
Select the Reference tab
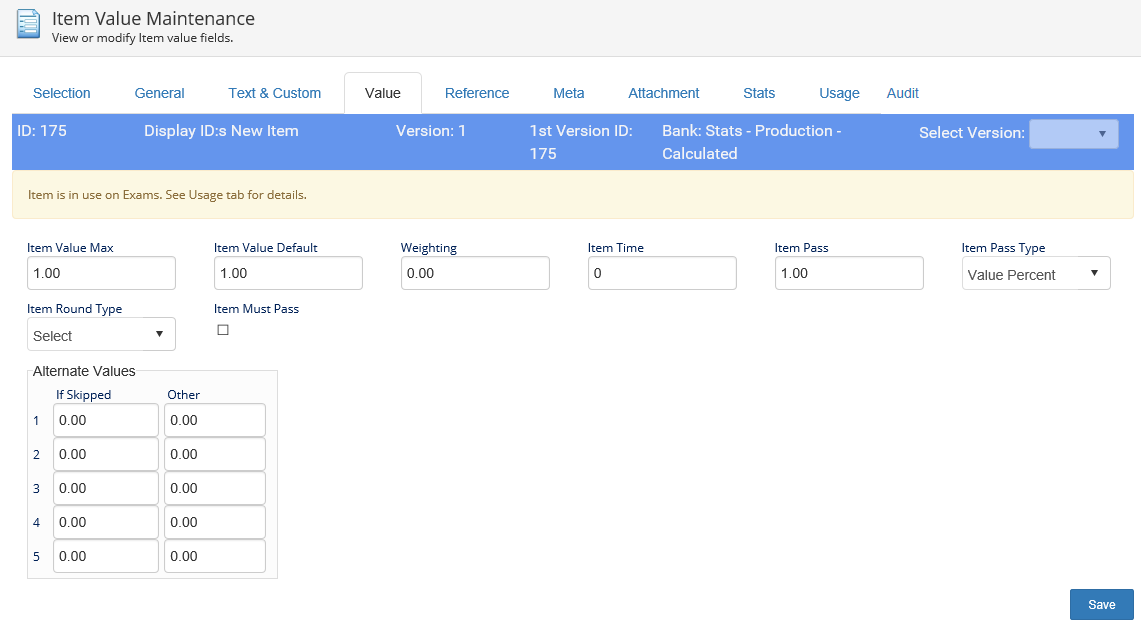pyautogui.click(x=477, y=93)
